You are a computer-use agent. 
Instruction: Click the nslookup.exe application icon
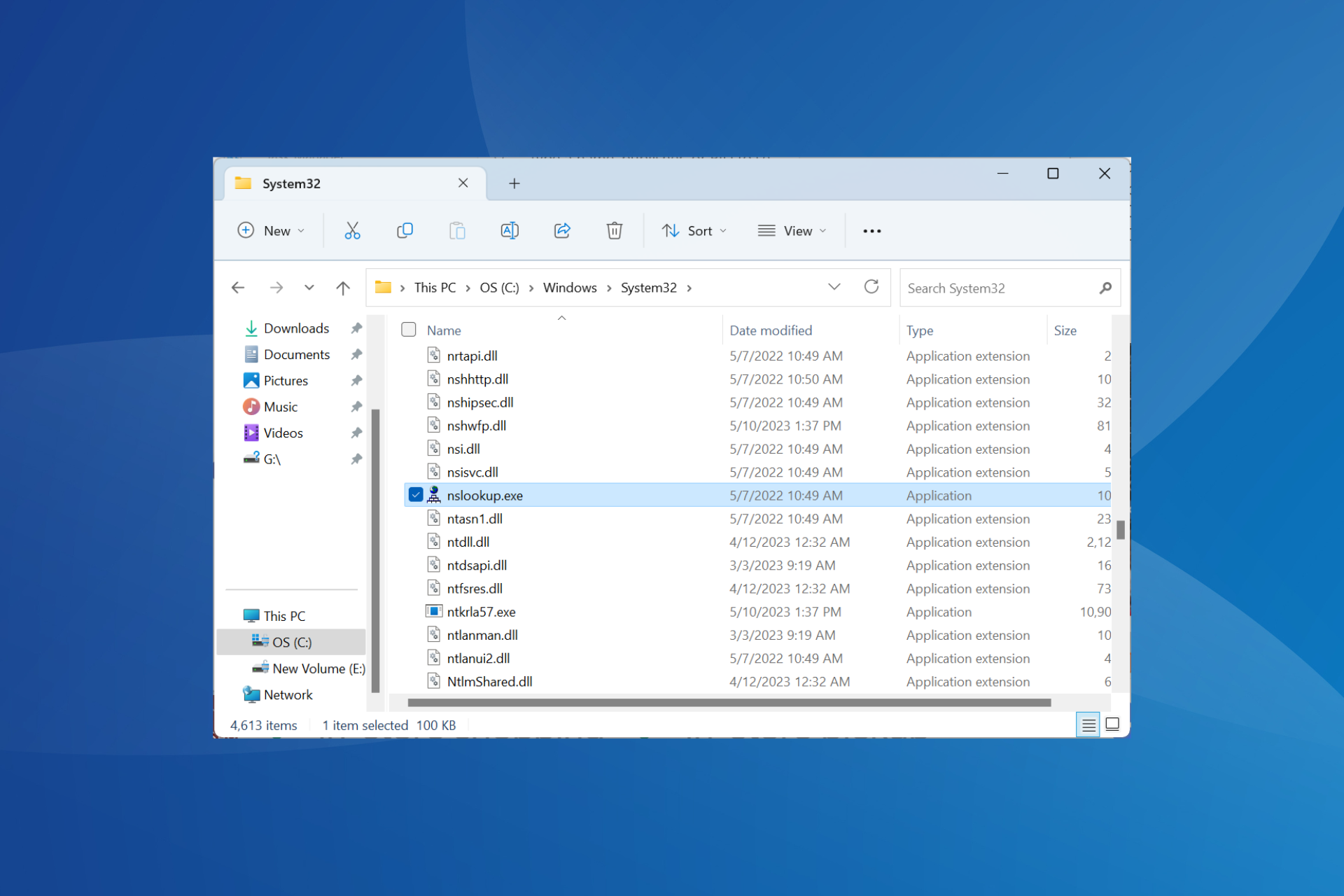coord(434,495)
